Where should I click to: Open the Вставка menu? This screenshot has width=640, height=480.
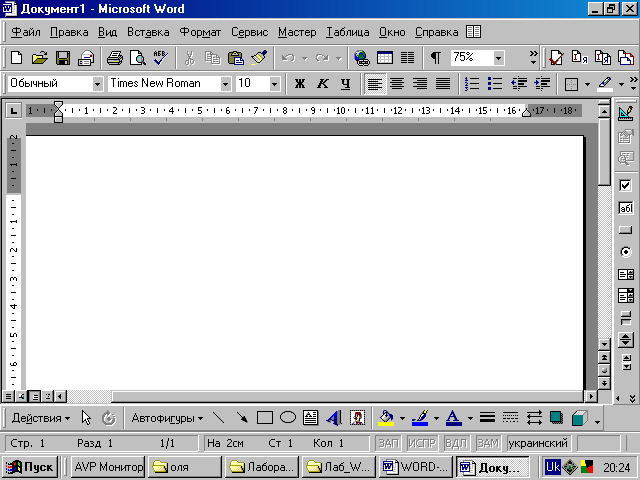[148, 32]
